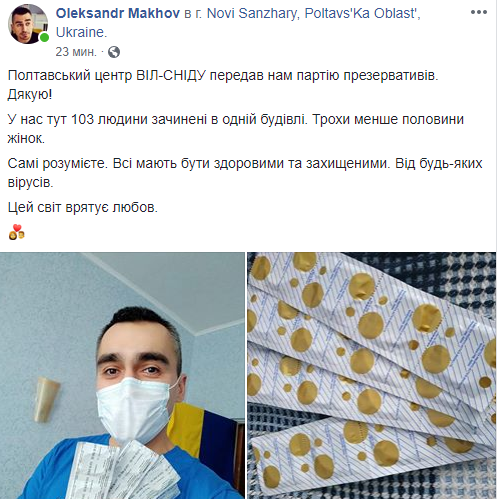Screen dimensions: 497x499
Task: Open the Novi Sanzhary, Poltavs'Ka Oblast' location link
Action: coord(314,13)
